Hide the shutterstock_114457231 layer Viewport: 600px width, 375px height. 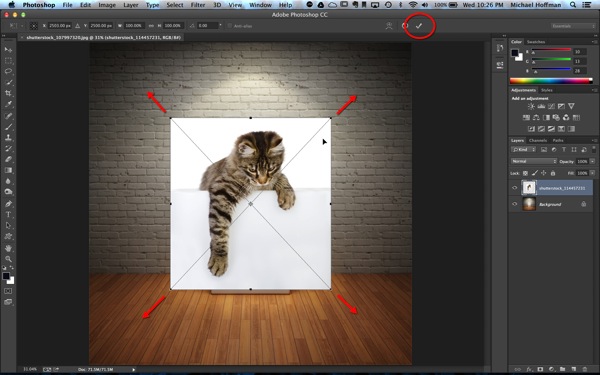click(515, 188)
